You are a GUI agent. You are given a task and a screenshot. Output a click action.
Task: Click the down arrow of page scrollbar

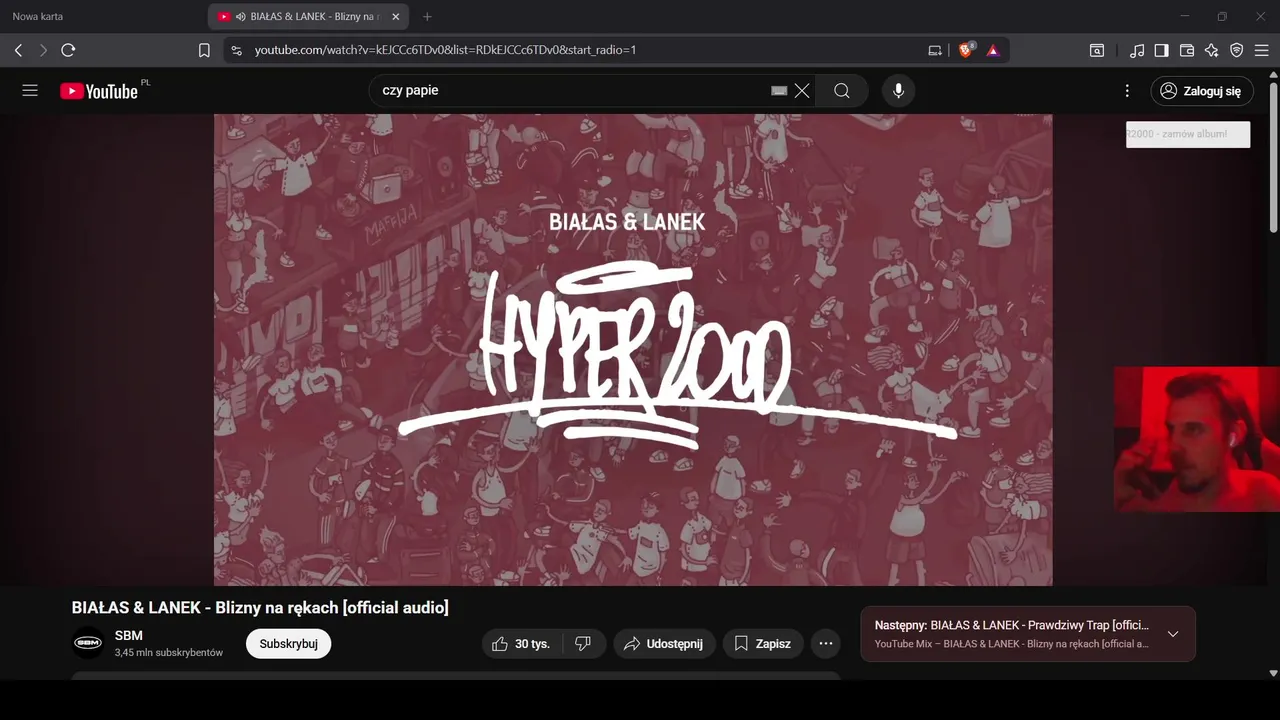(x=1273, y=674)
